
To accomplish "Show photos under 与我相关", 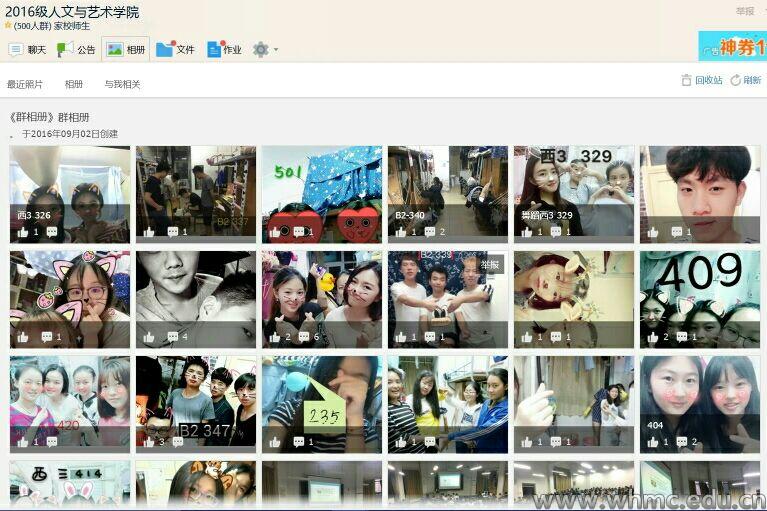I will (x=122, y=84).
